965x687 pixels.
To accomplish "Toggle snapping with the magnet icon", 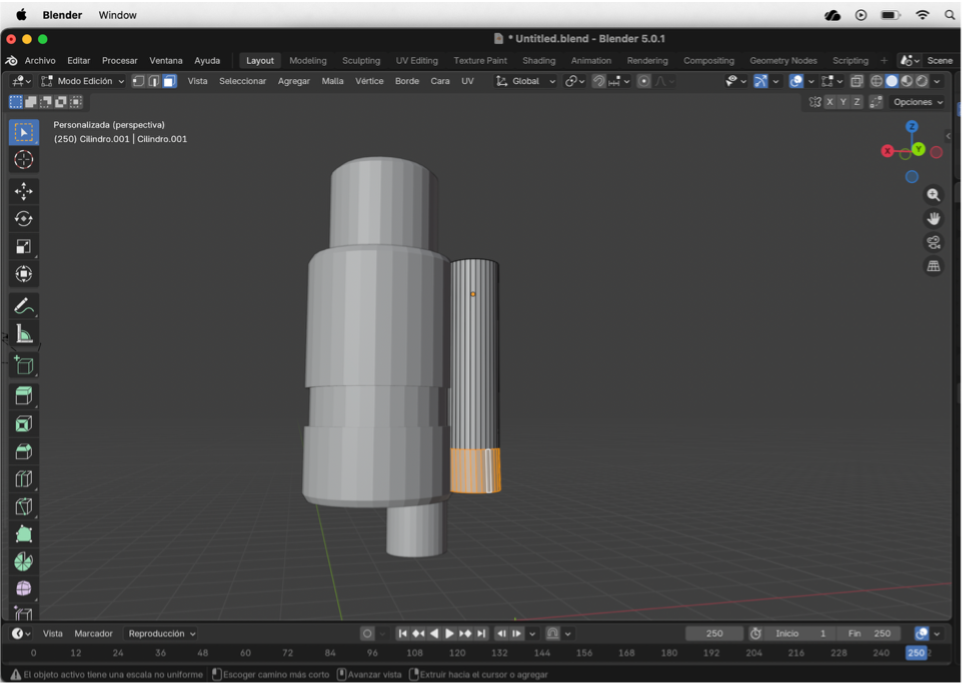I will tap(599, 81).
